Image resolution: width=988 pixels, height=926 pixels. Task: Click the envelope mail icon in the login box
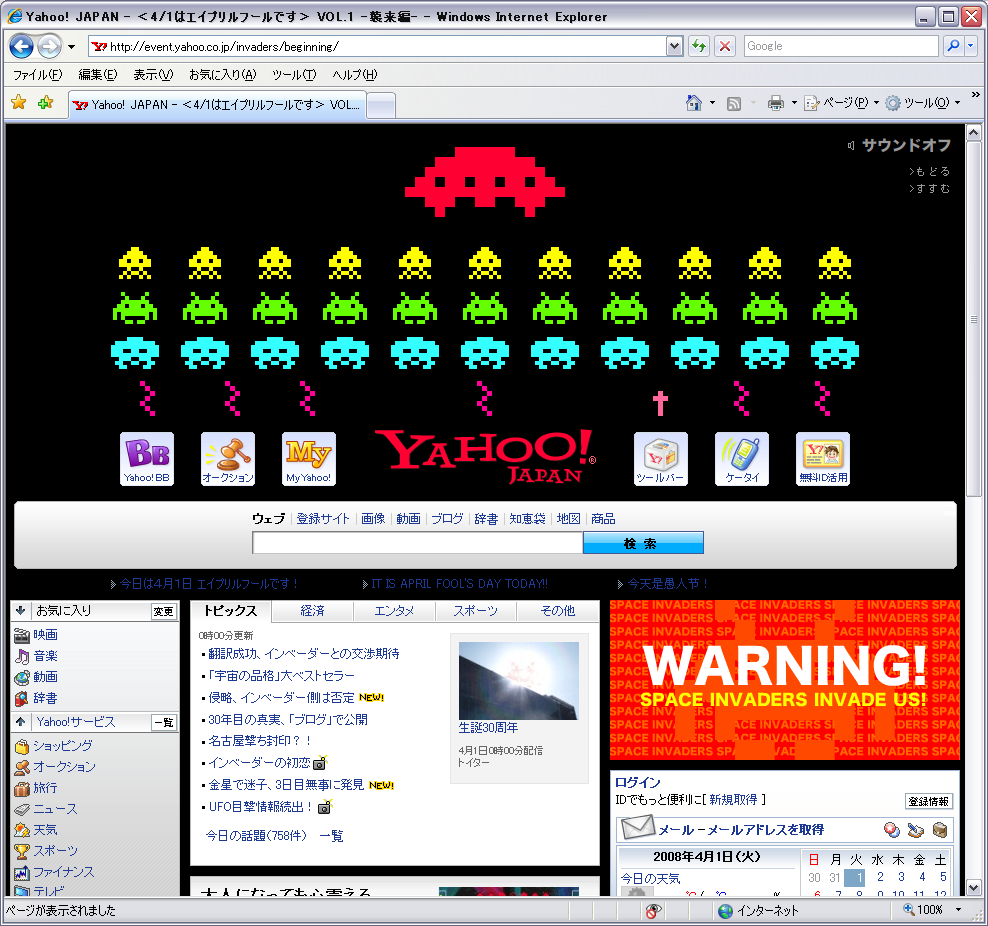pyautogui.click(x=637, y=828)
